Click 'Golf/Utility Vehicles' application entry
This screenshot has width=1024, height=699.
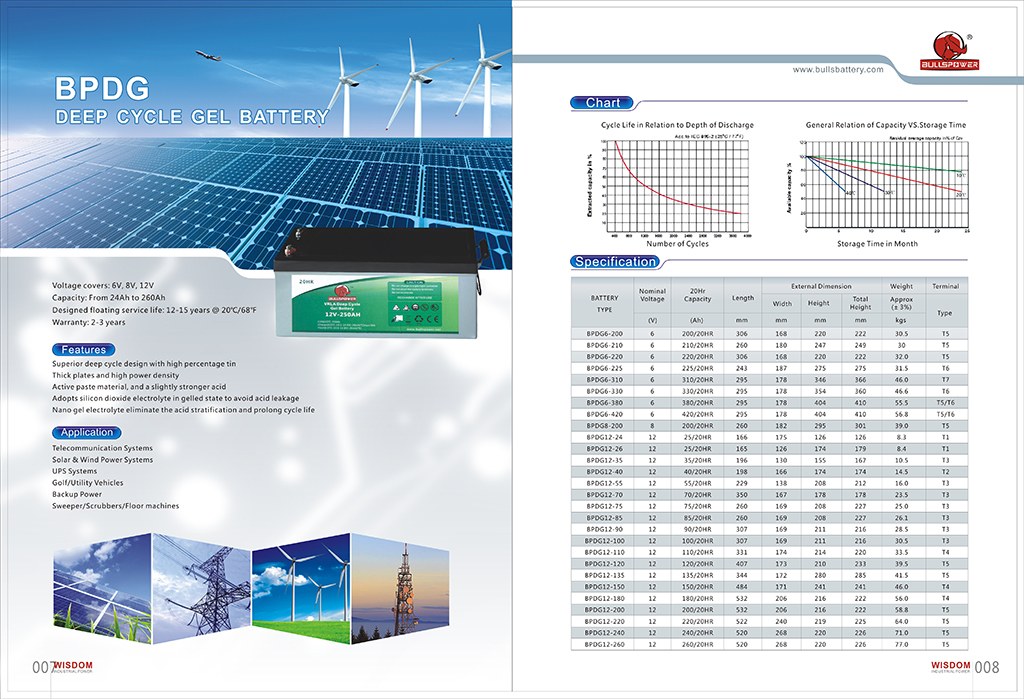[88, 483]
